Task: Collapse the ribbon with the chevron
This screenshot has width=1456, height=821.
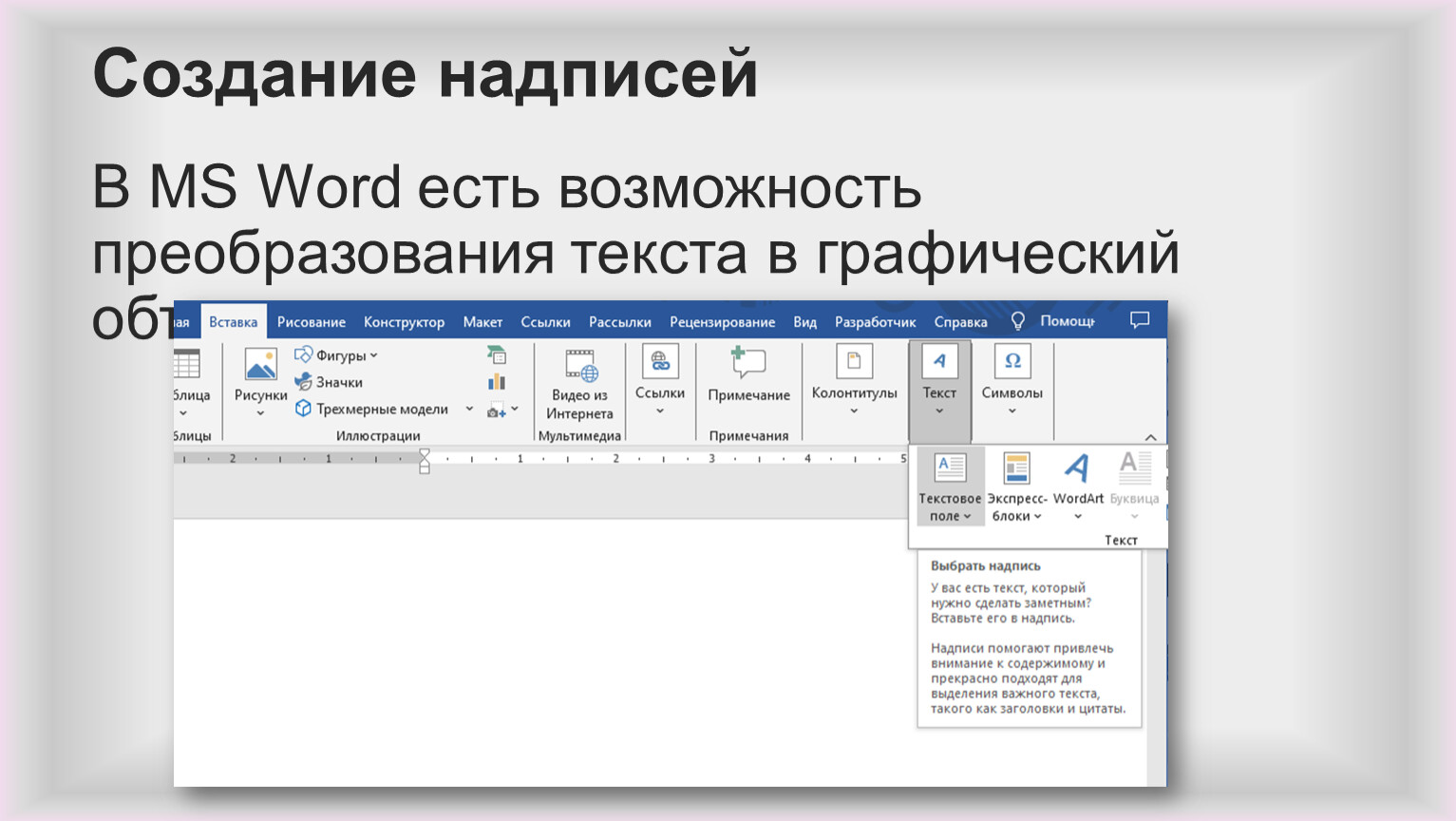Action: pos(1150,437)
